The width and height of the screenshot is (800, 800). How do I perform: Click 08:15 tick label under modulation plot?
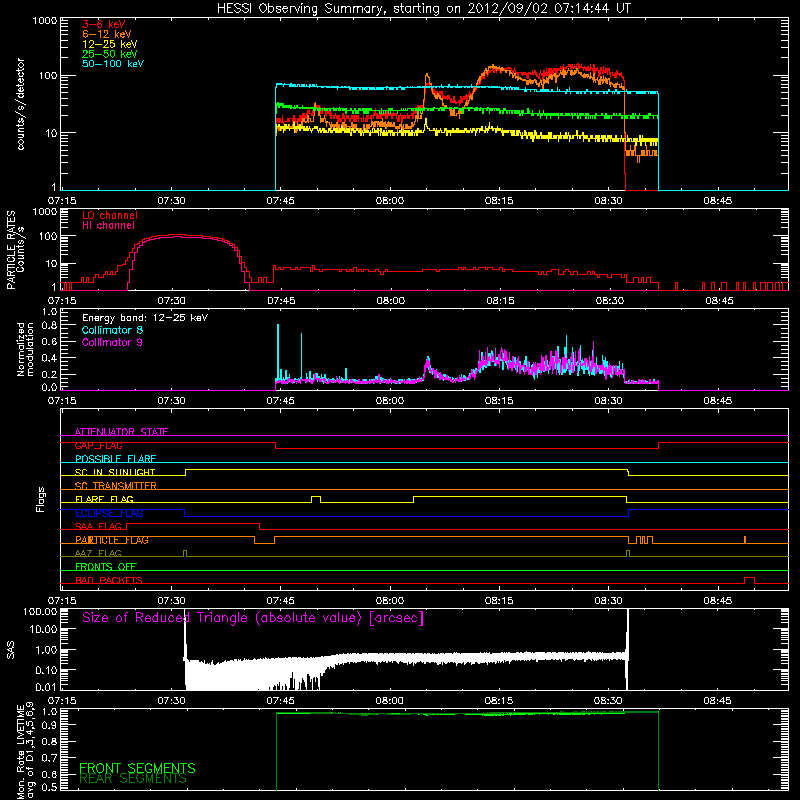coord(499,401)
